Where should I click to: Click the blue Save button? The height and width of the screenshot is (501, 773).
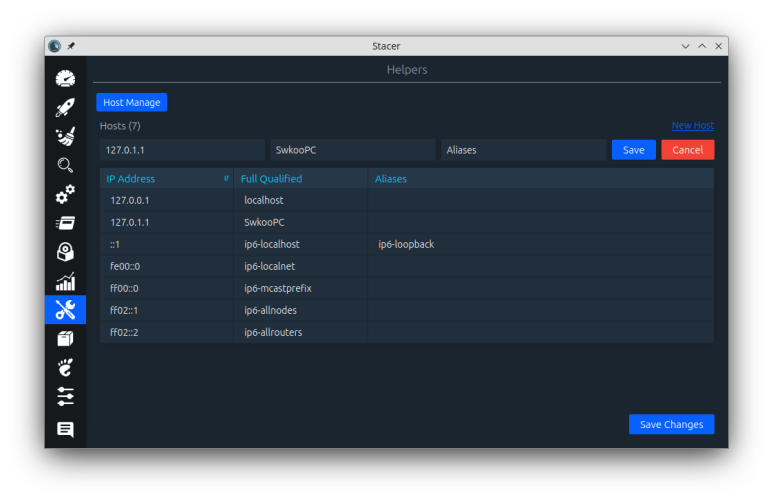point(633,150)
